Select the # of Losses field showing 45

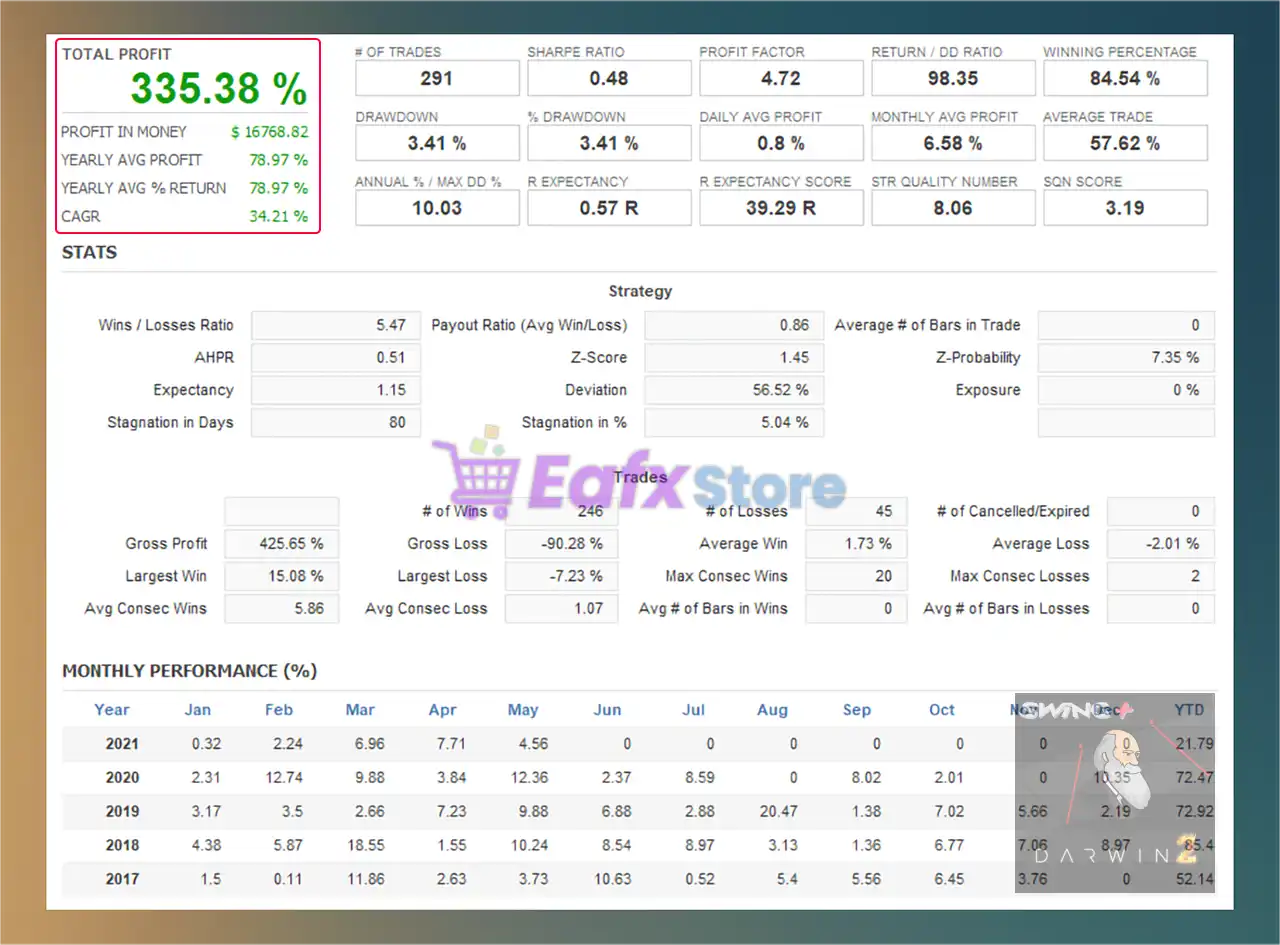(856, 511)
